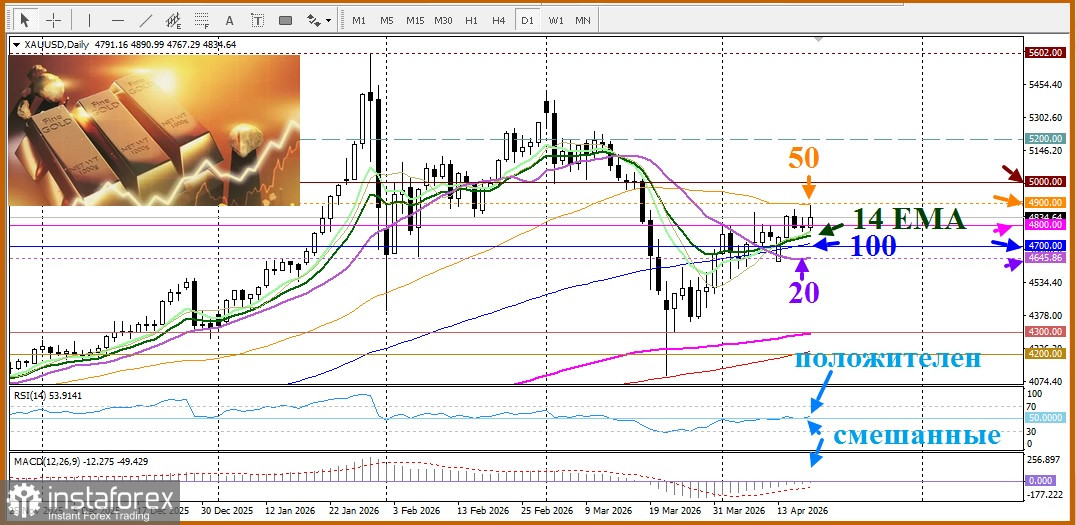Click the 30 Dec 2025 date label
Image resolution: width=1076 pixels, height=525 pixels.
point(226,512)
